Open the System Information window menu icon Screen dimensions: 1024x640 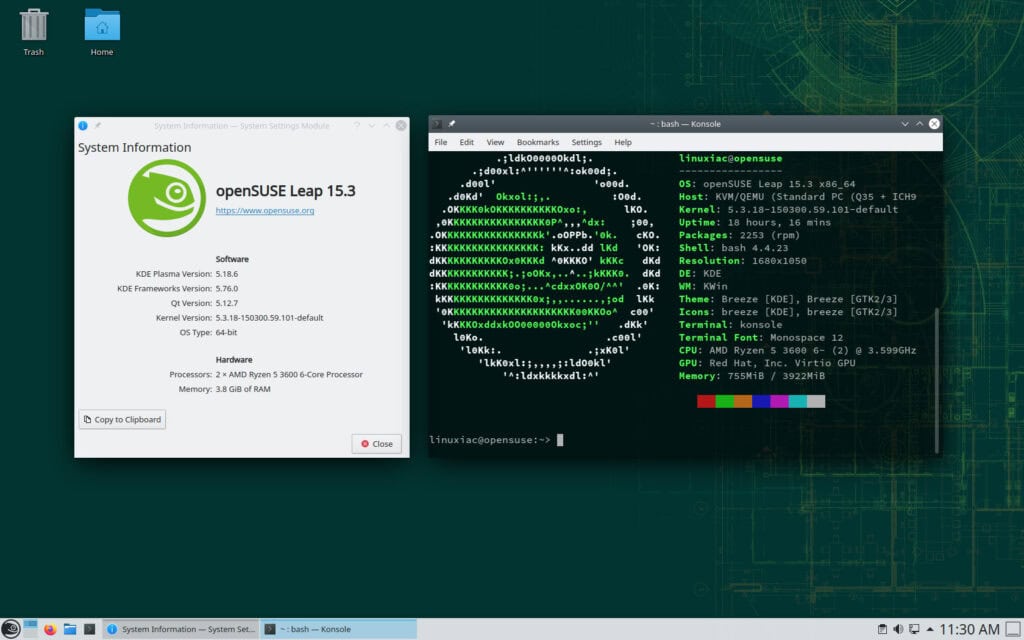(x=83, y=126)
